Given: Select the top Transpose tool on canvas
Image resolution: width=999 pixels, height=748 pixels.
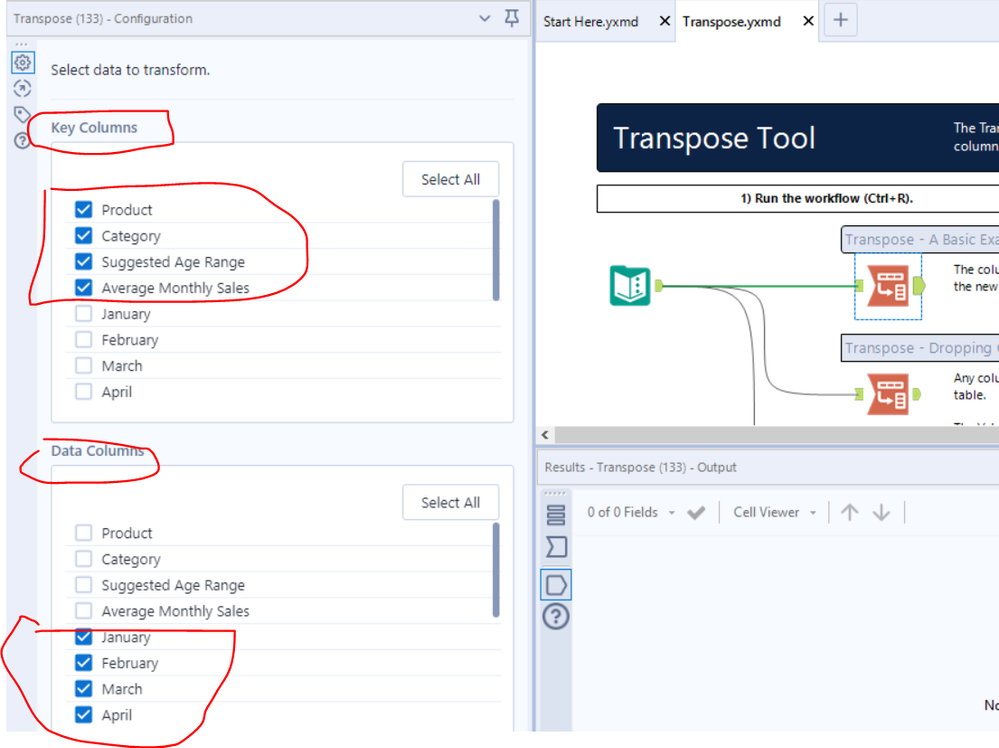Looking at the screenshot, I should (888, 285).
